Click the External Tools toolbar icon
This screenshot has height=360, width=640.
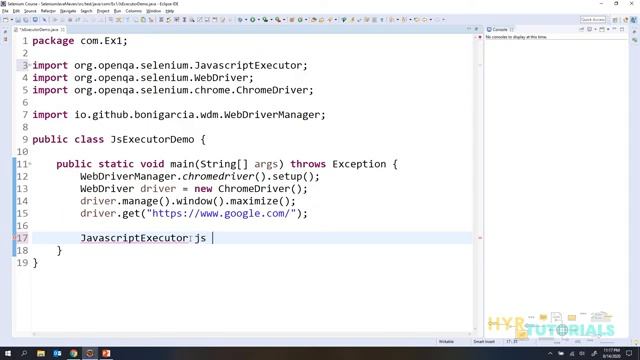278,20
